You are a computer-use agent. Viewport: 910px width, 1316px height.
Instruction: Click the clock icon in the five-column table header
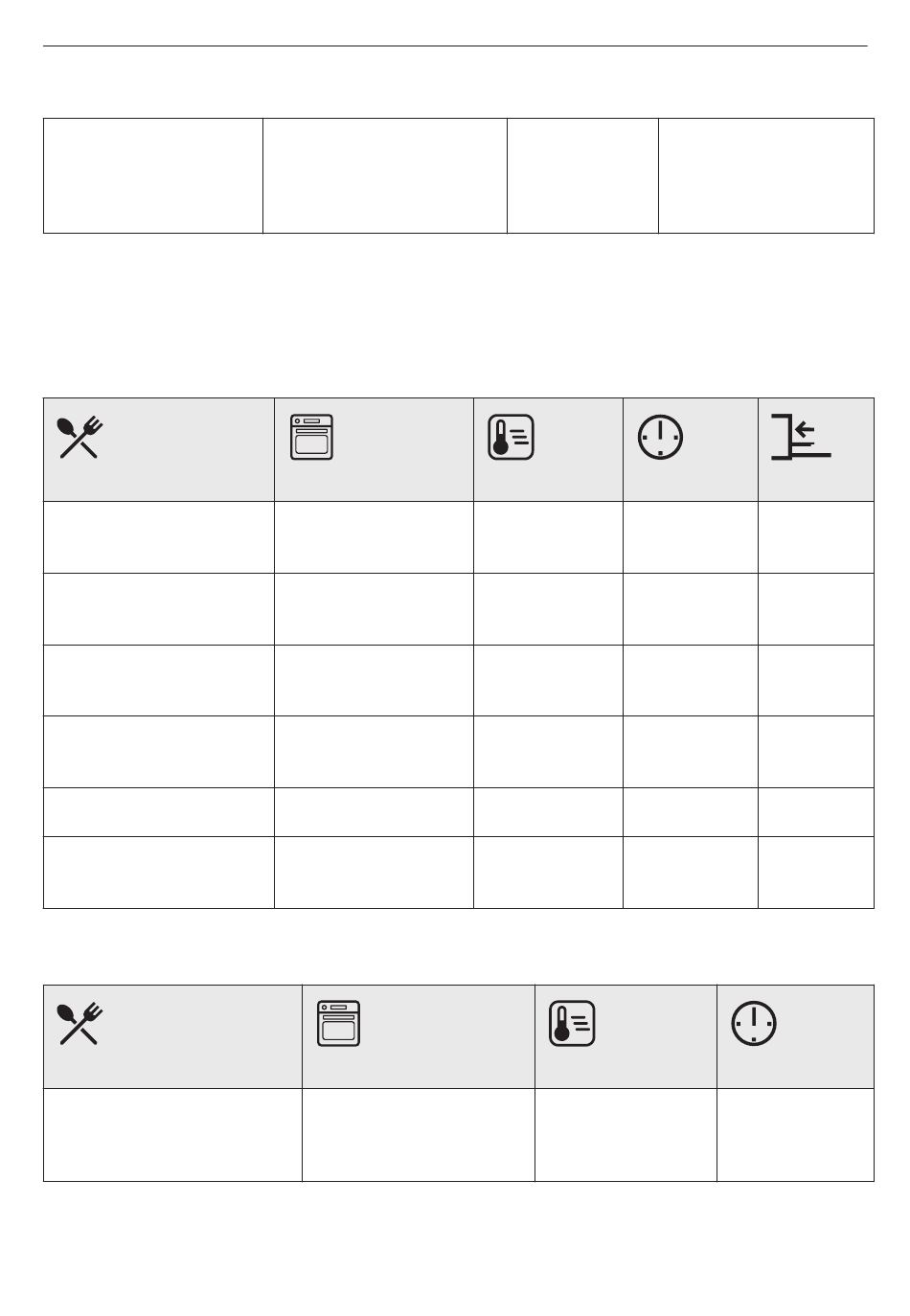661,438
